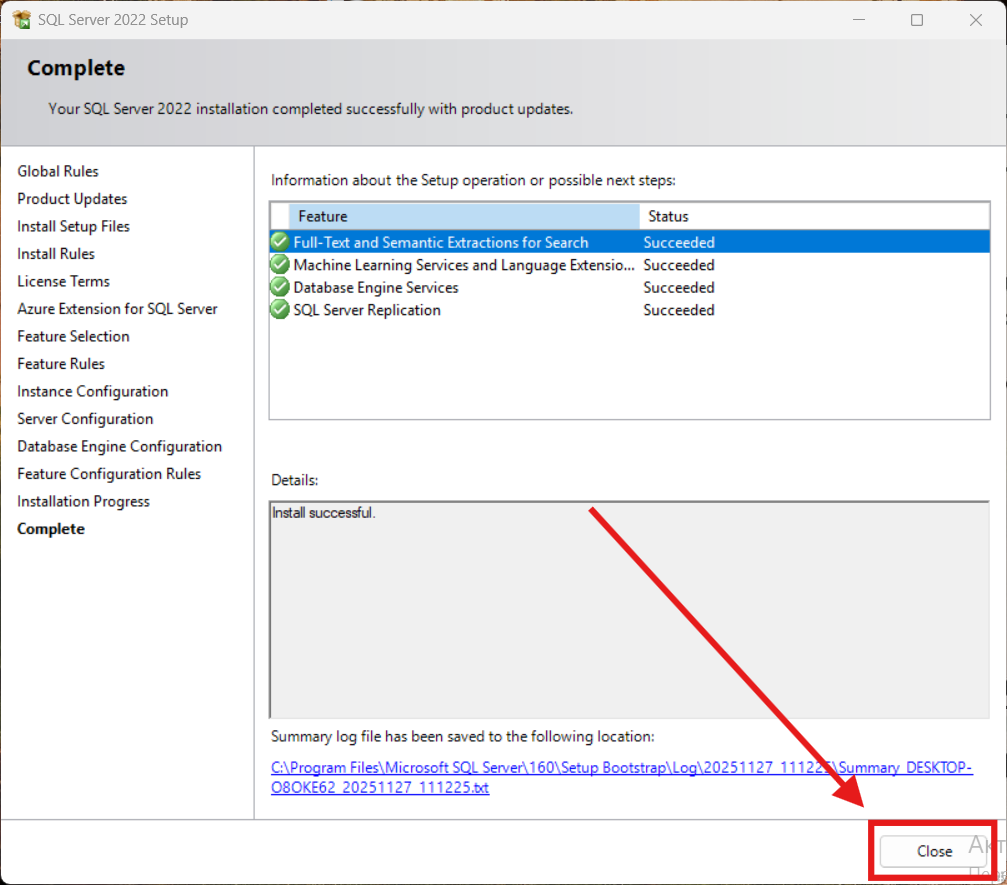This screenshot has width=1007, height=885.
Task: Click Azure Extension for SQL Server step
Action: tap(117, 309)
